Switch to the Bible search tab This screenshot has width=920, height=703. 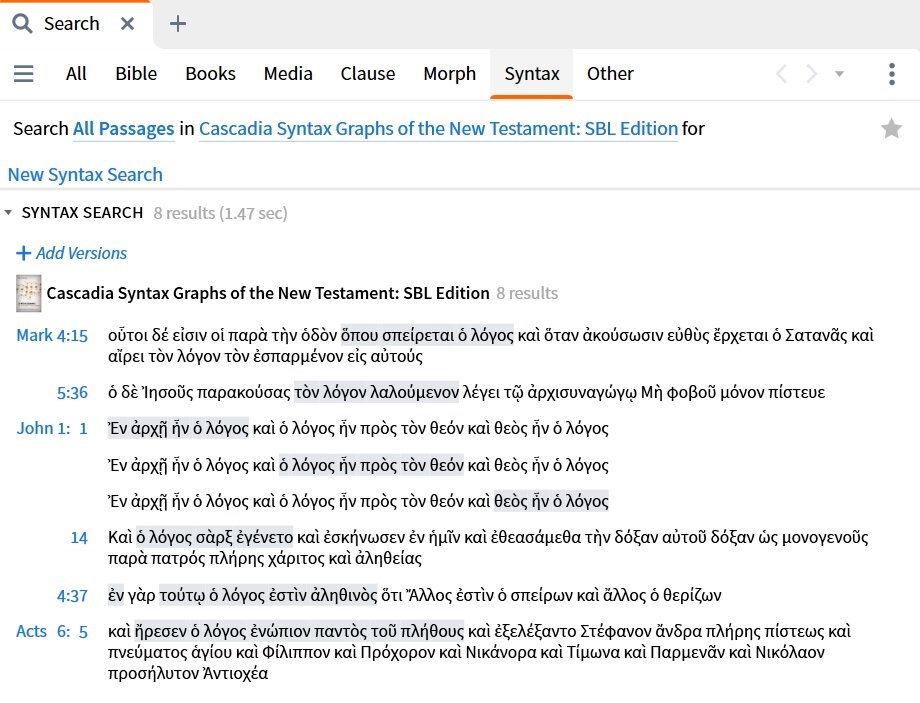point(136,73)
